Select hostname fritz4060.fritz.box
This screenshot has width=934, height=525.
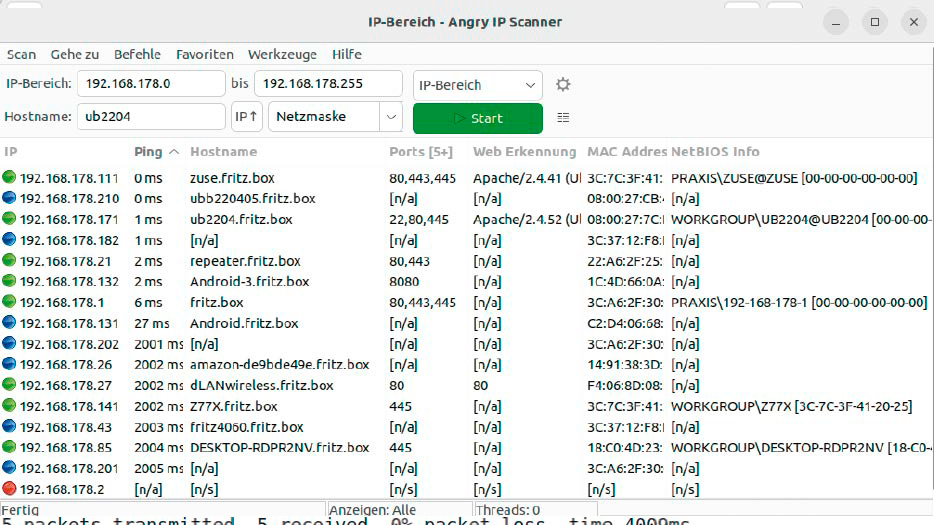(x=247, y=427)
